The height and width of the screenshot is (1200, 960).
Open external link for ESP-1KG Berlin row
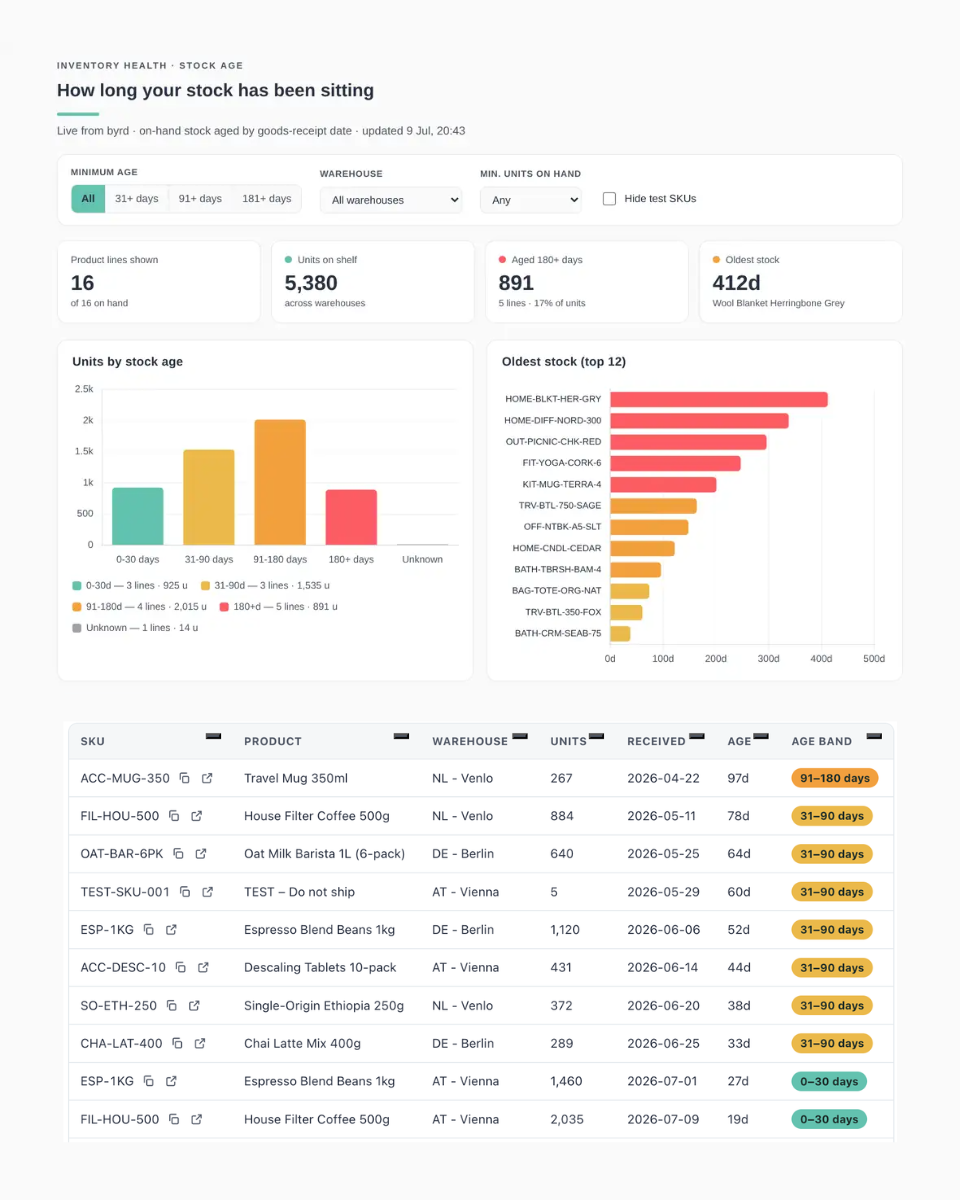(172, 930)
